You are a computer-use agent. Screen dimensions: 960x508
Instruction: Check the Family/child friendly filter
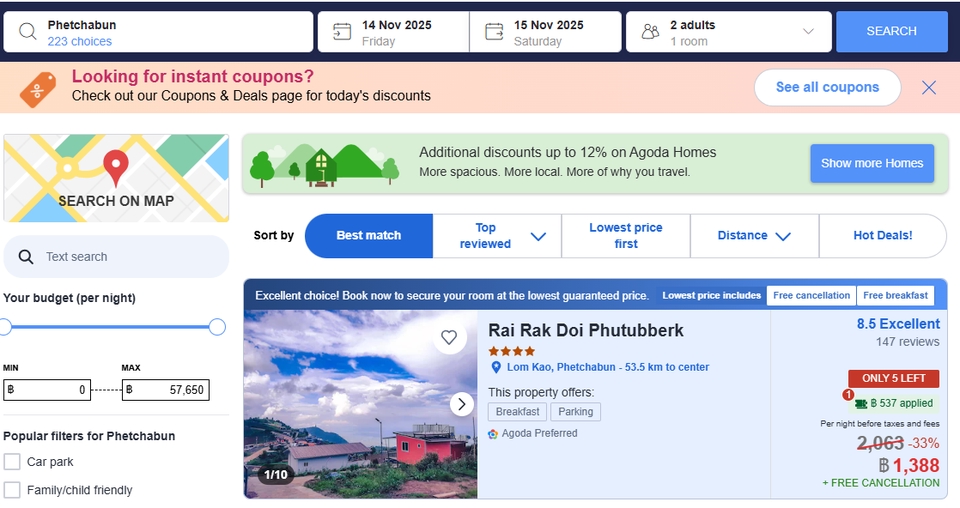pos(12,490)
